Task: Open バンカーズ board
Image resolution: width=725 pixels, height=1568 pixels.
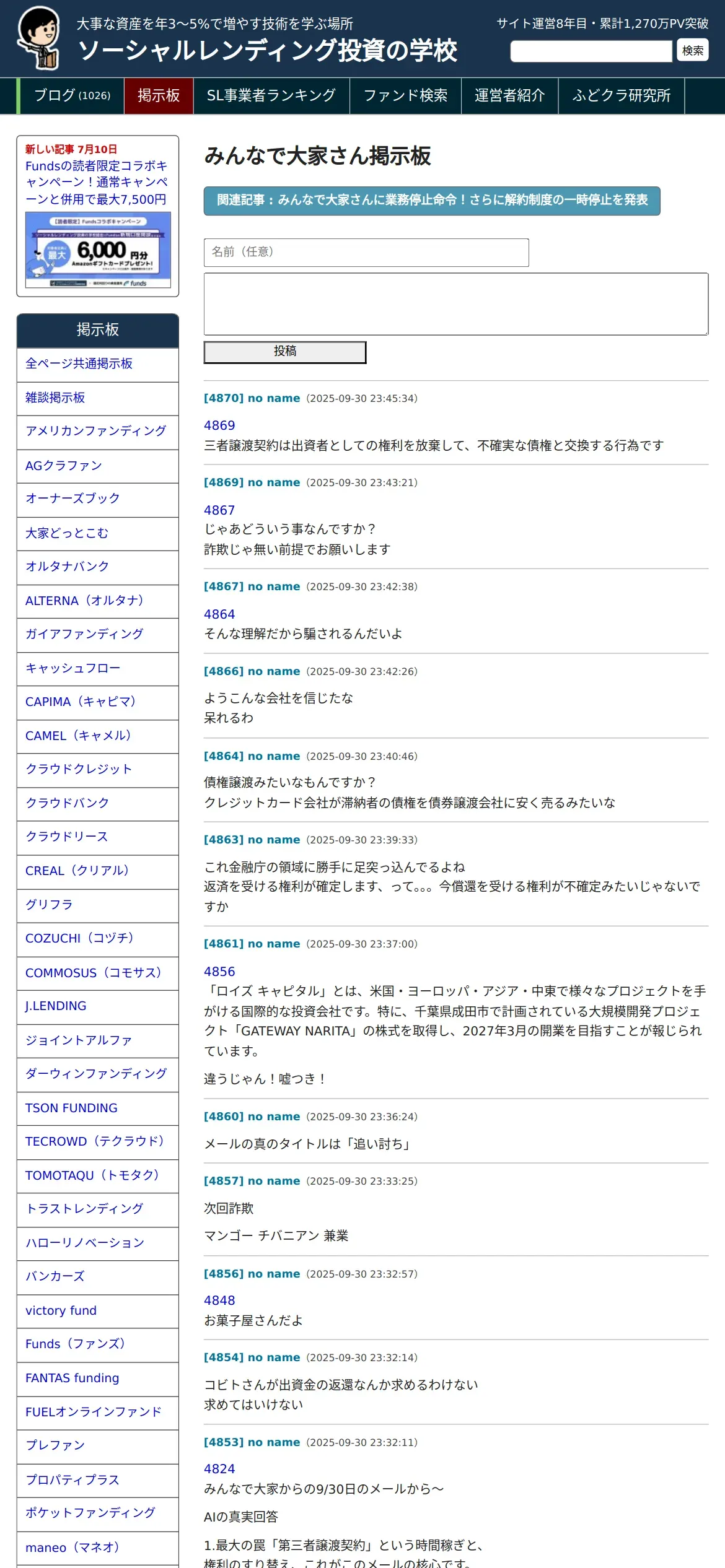Action: pyautogui.click(x=98, y=1276)
